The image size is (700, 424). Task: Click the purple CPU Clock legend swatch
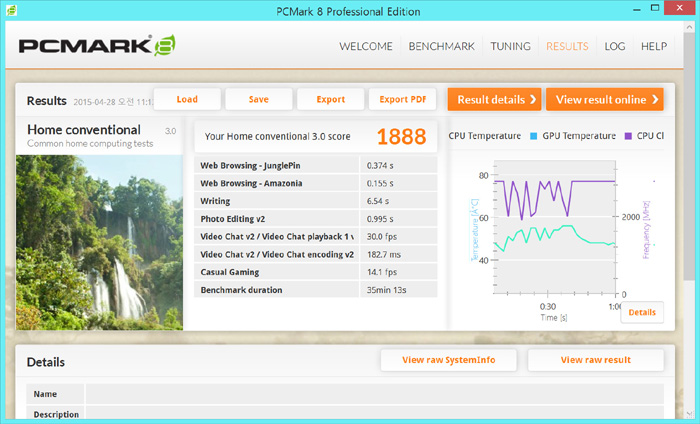pyautogui.click(x=628, y=136)
